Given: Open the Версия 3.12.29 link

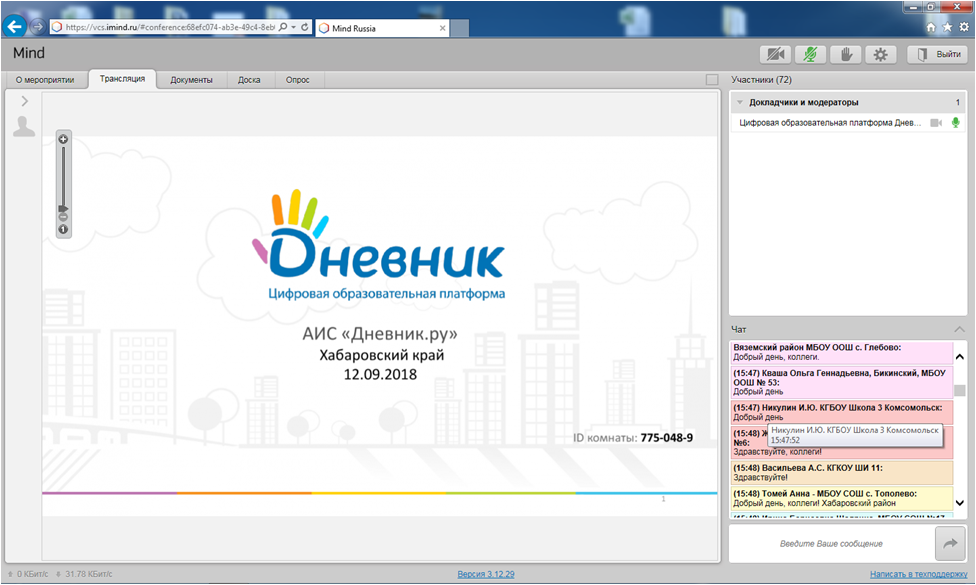Looking at the screenshot, I should 486,574.
